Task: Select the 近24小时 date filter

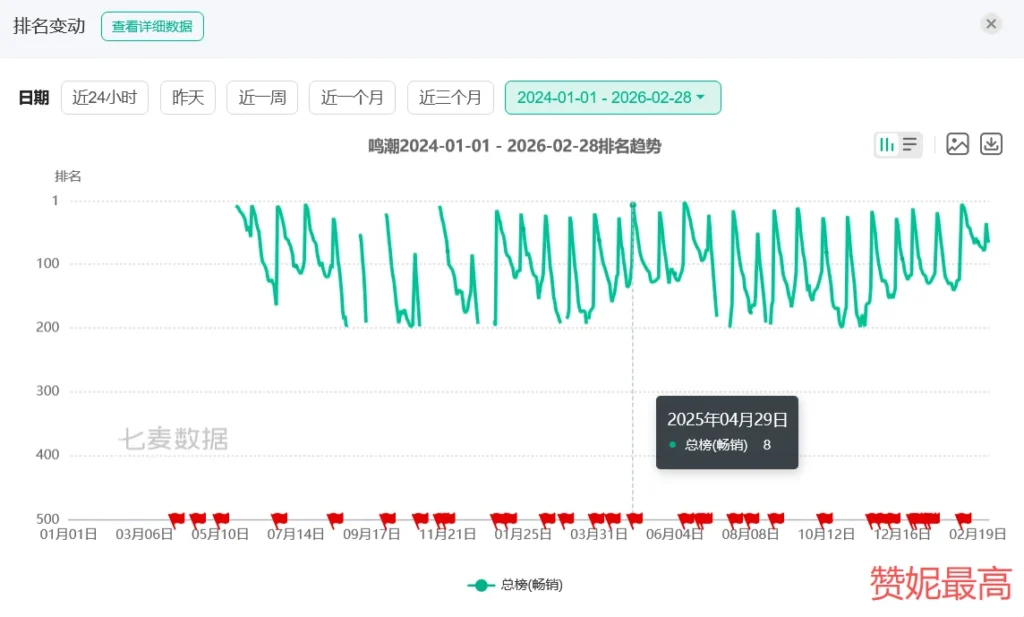Action: (x=104, y=98)
